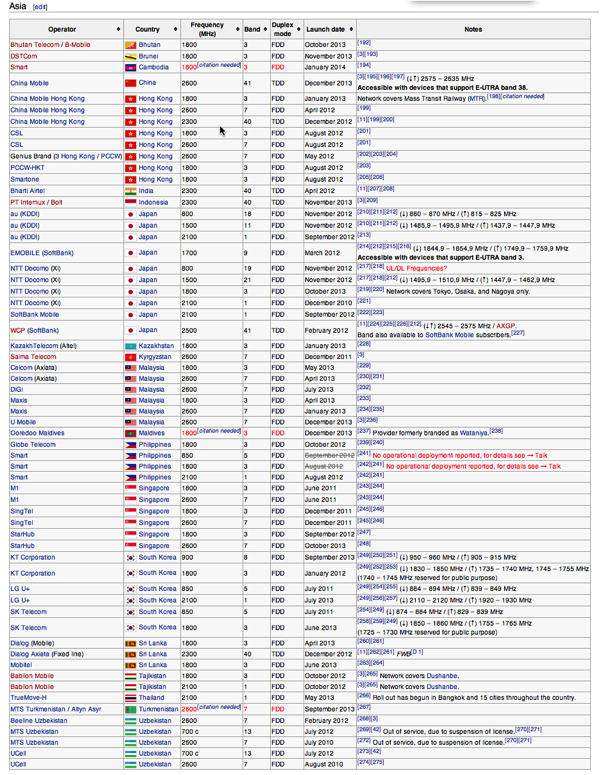Screen dimensions: 600x775
Task: Click the Thailand flag icon
Action: (x=130, y=698)
